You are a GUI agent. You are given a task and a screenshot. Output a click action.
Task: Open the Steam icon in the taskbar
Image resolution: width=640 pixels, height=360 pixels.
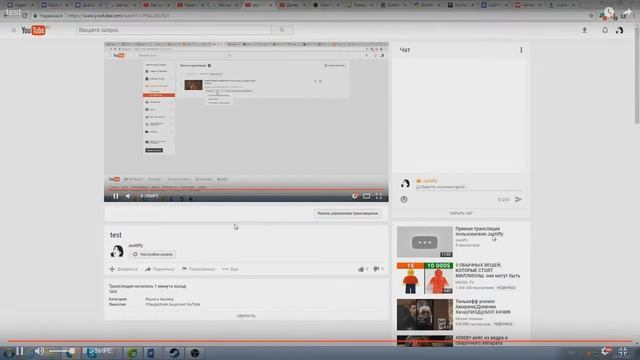click(x=174, y=353)
